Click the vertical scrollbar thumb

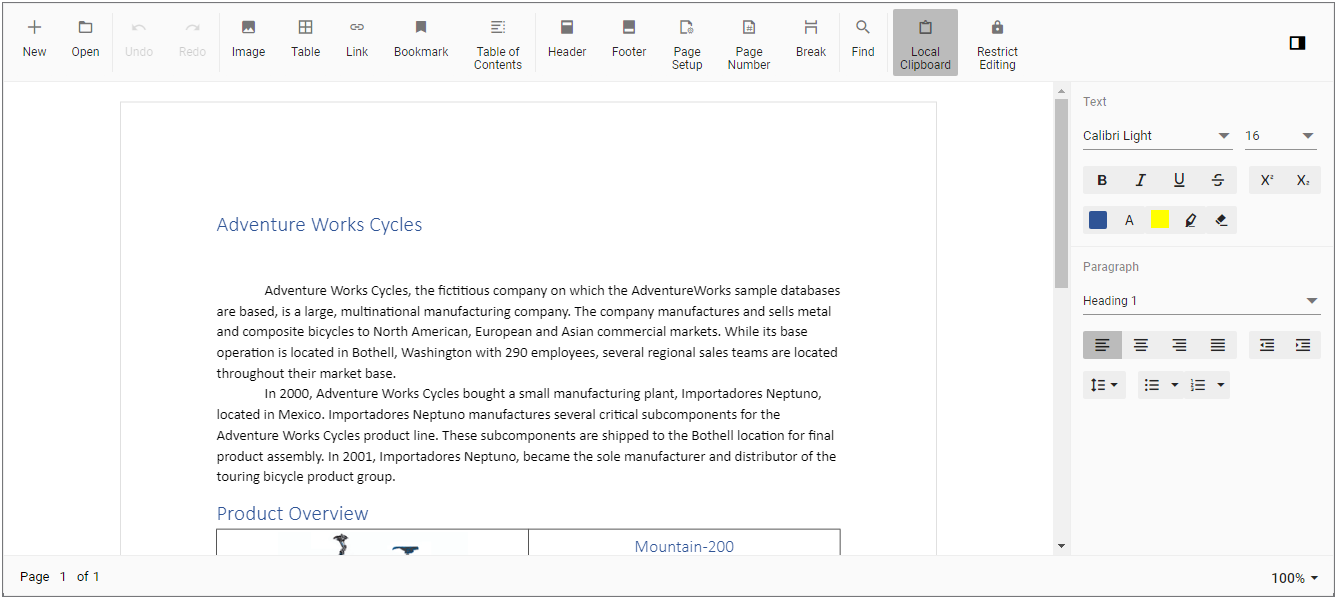click(1061, 194)
